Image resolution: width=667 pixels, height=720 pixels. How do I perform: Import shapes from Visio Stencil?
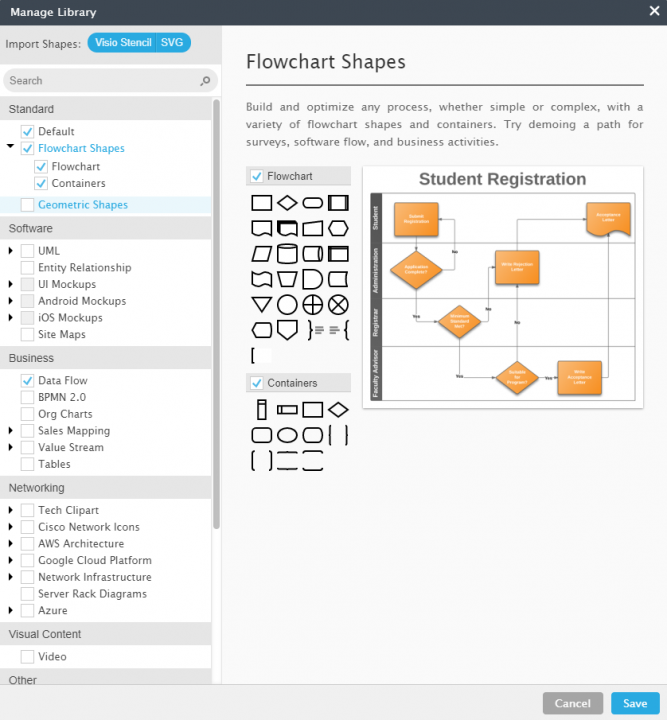coord(122,43)
